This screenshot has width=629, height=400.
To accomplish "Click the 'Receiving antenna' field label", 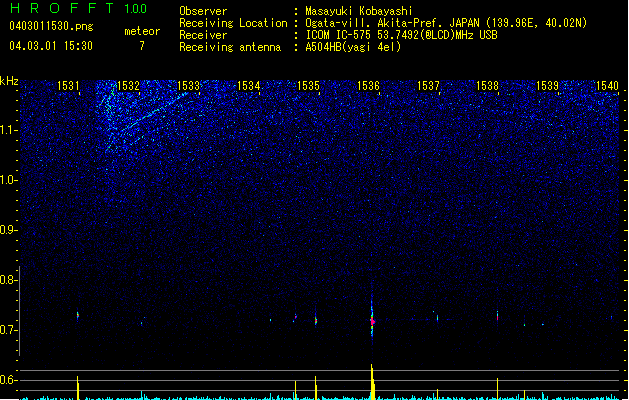I will coord(230,47).
